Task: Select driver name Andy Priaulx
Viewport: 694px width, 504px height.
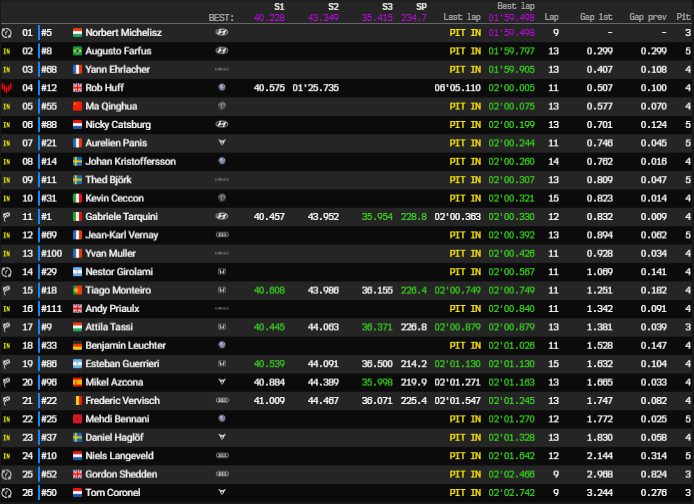Action: (x=112, y=308)
